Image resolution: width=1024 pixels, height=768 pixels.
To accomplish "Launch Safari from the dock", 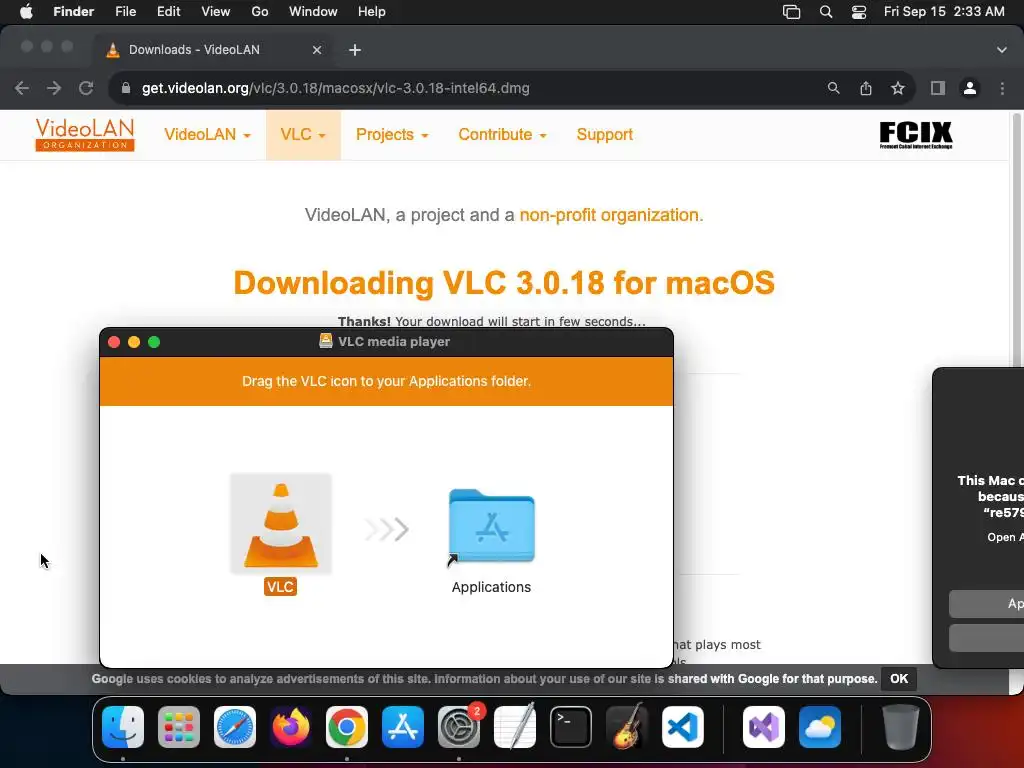I will (235, 727).
